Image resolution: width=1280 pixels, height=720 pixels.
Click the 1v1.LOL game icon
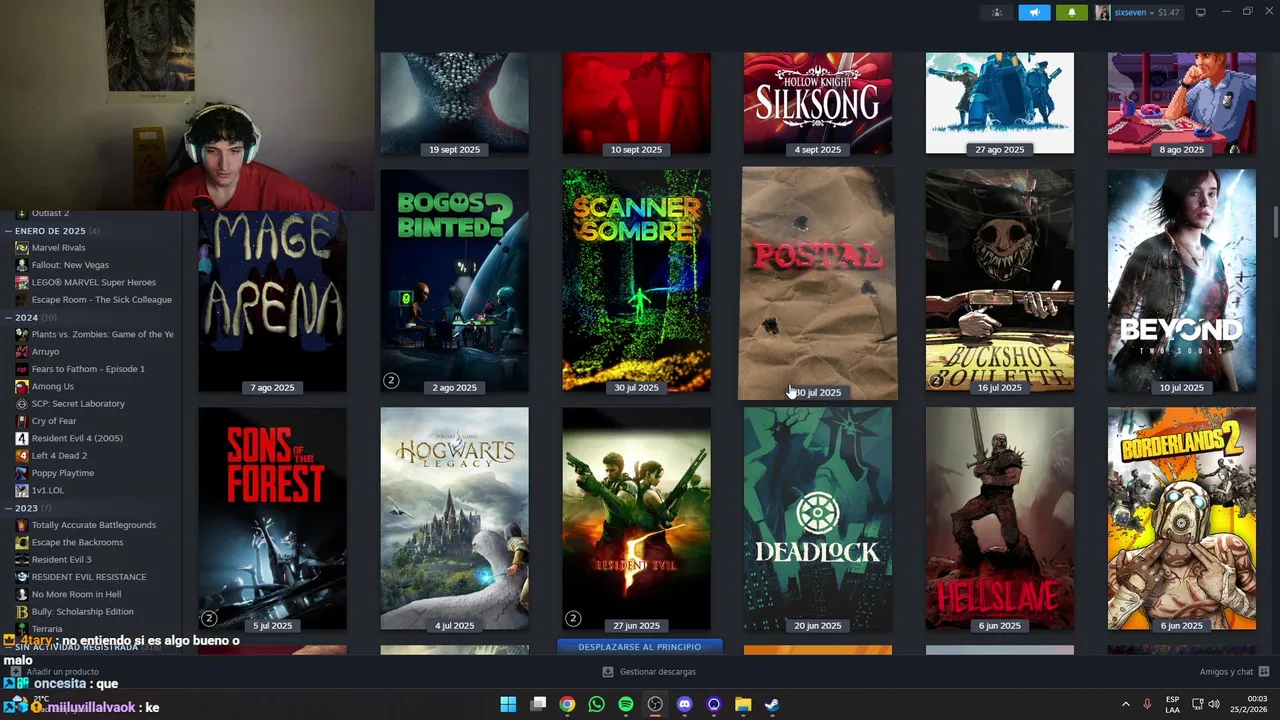point(22,490)
